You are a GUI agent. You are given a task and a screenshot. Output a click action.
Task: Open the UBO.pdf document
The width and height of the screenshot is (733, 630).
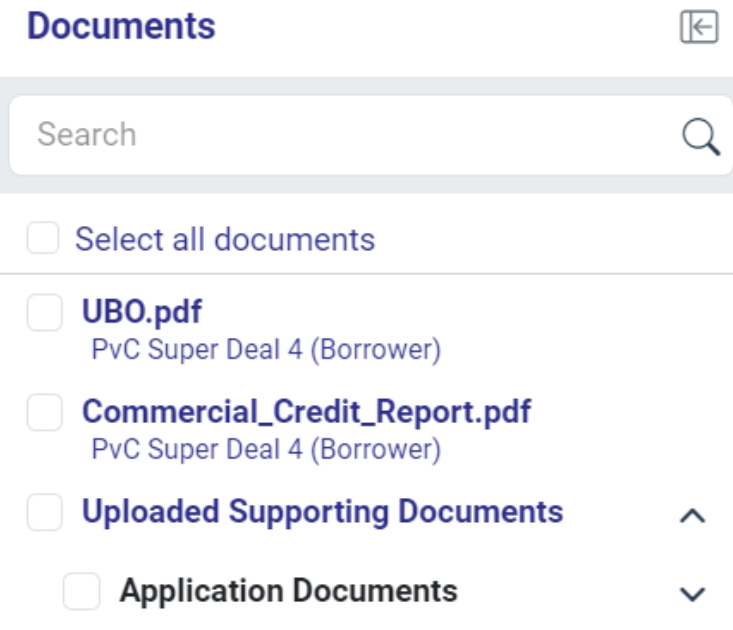(142, 312)
